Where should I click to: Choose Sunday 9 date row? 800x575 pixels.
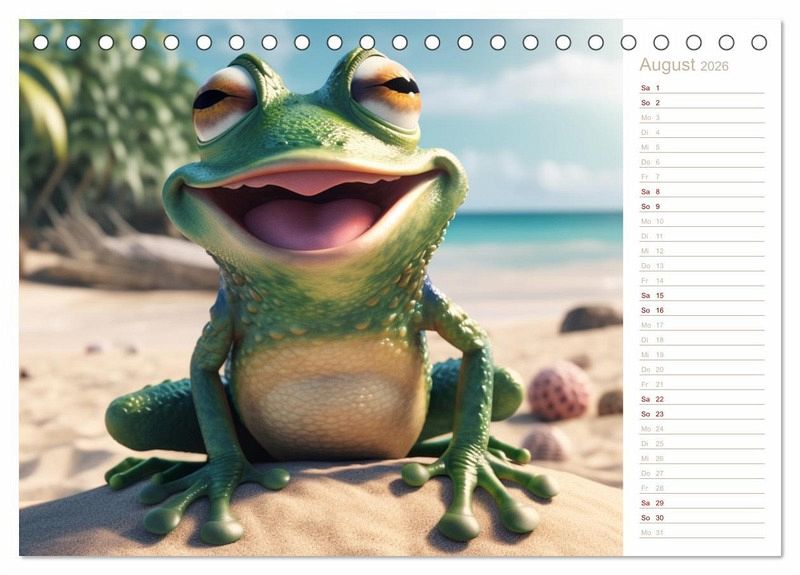(x=701, y=207)
